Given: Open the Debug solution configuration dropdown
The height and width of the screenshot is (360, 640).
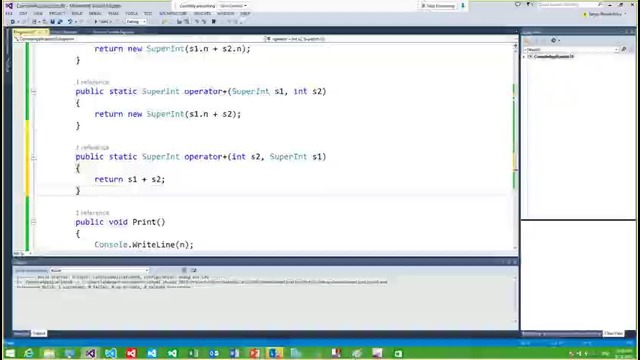Looking at the screenshot, I should 136,22.
